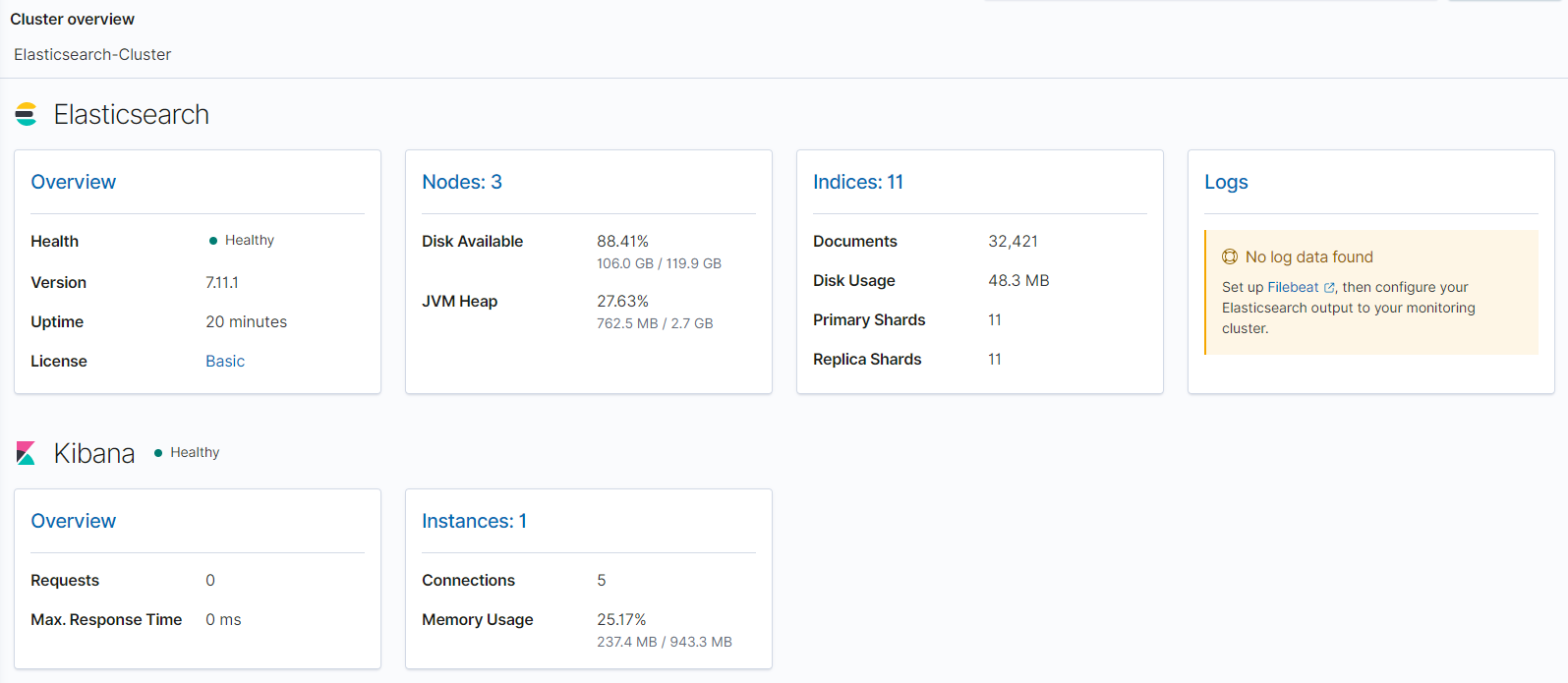Click Connections value 5

(602, 580)
